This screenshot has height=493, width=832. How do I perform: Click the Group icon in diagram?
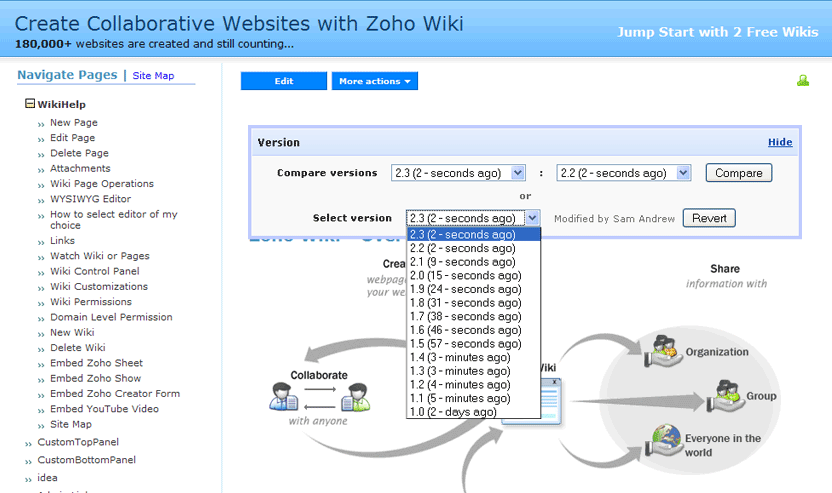coord(725,396)
